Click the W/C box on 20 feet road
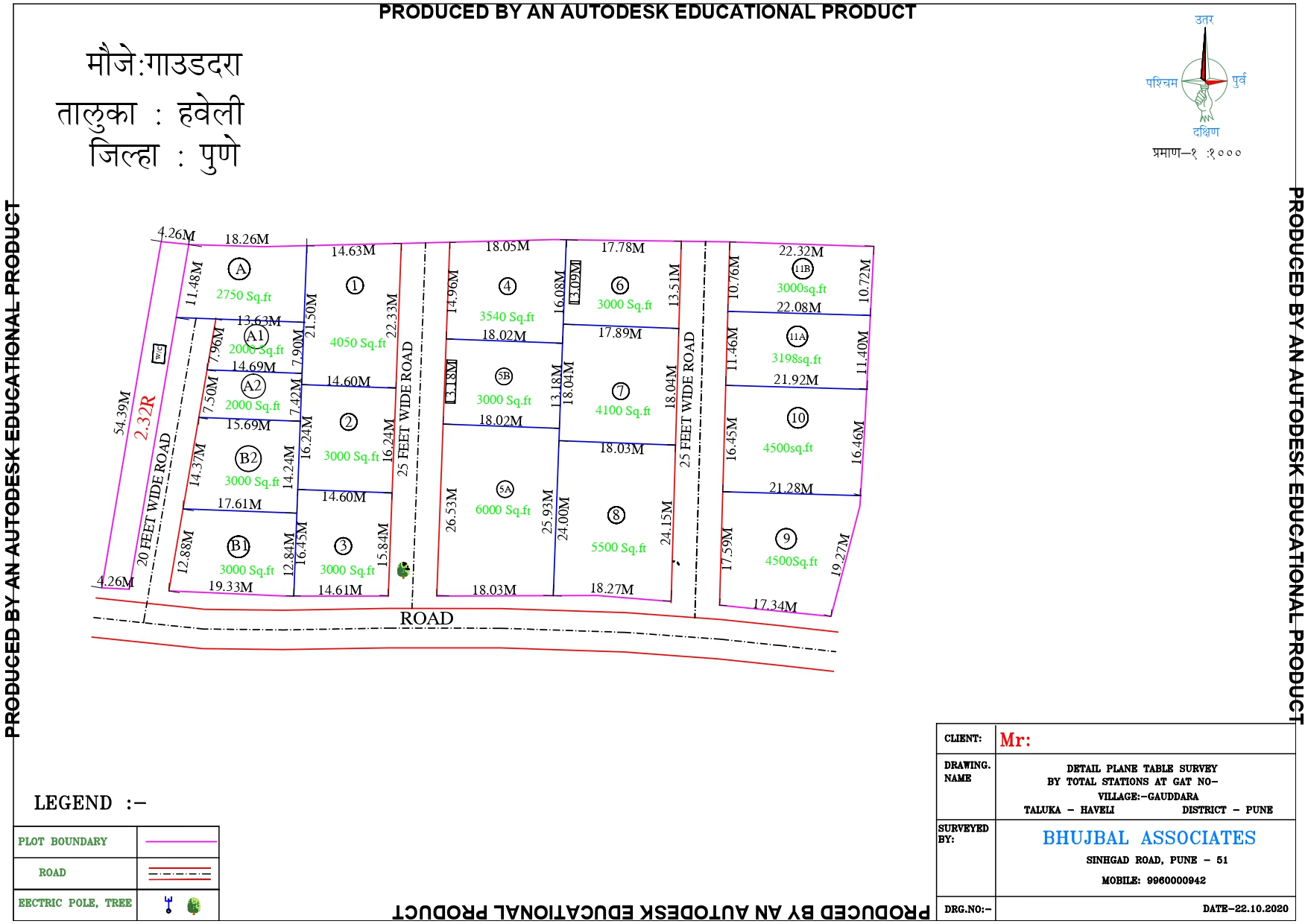Viewport: 1308px width, 924px height. click(159, 353)
